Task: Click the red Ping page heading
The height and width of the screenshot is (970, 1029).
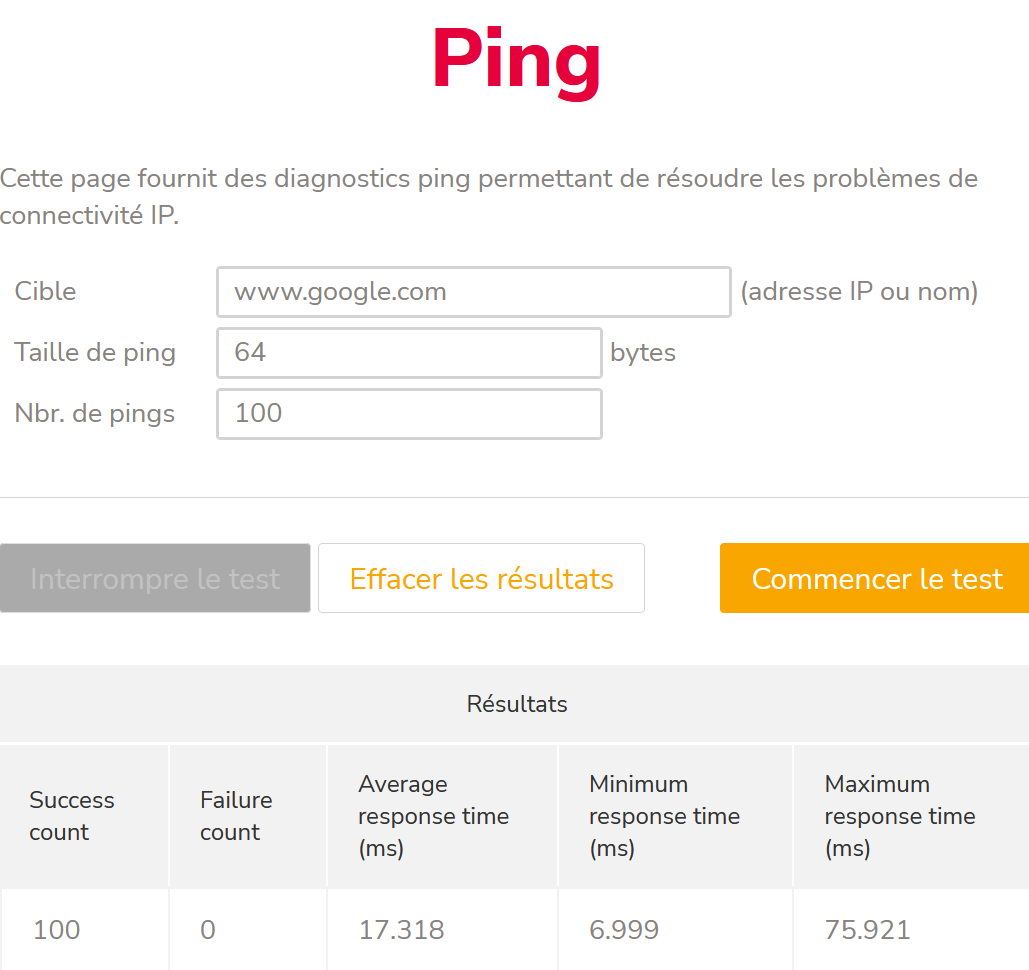Action: pos(516,60)
